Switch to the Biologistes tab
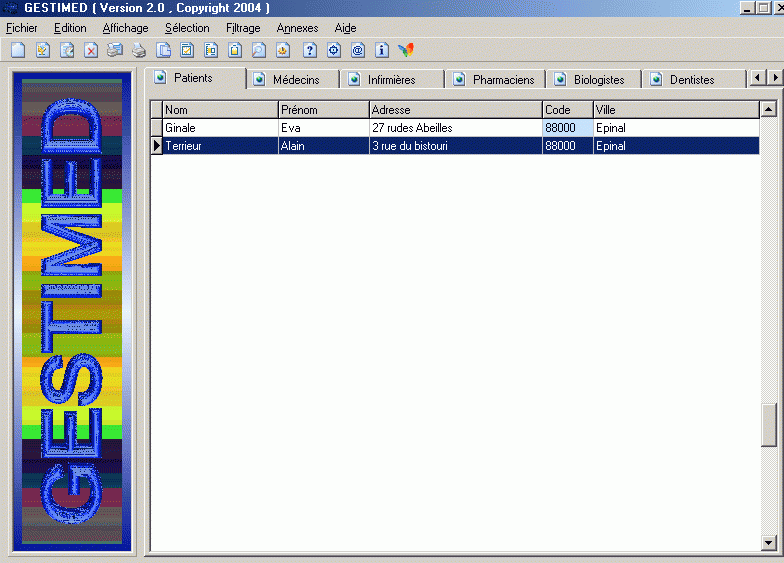Viewport: 784px width, 563px height. pyautogui.click(x=594, y=80)
